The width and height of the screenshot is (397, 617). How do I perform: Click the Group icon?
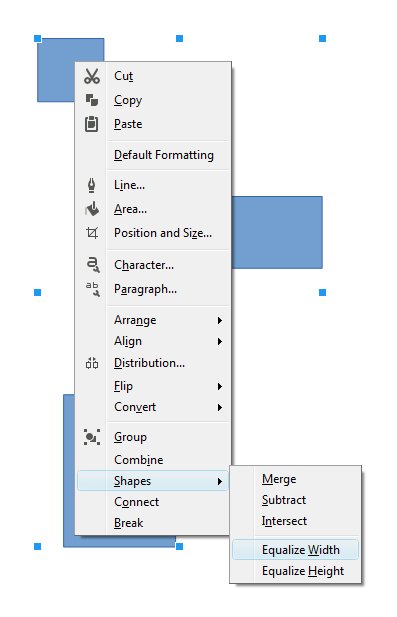pos(92,437)
